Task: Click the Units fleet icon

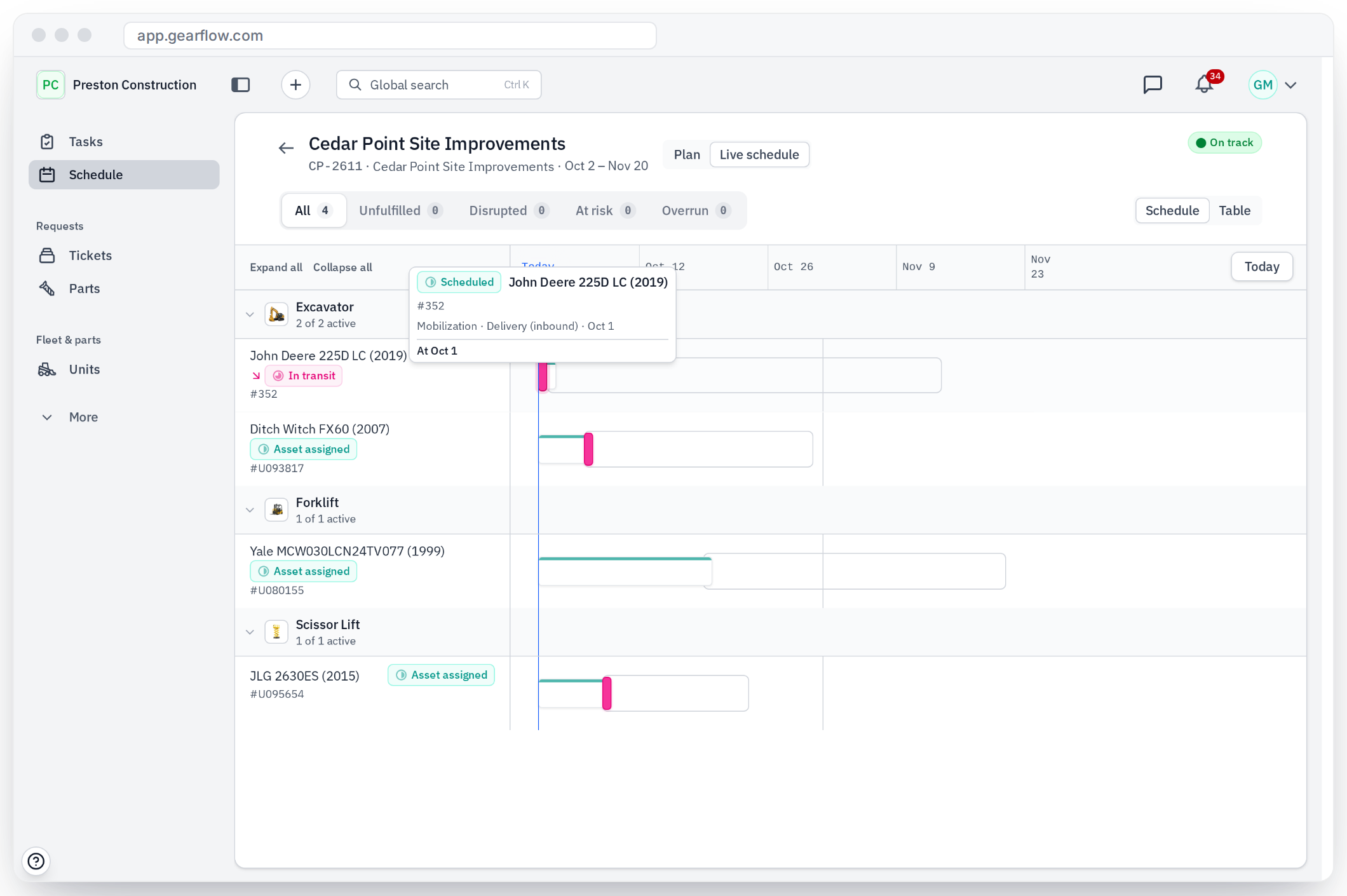Action: click(x=47, y=369)
